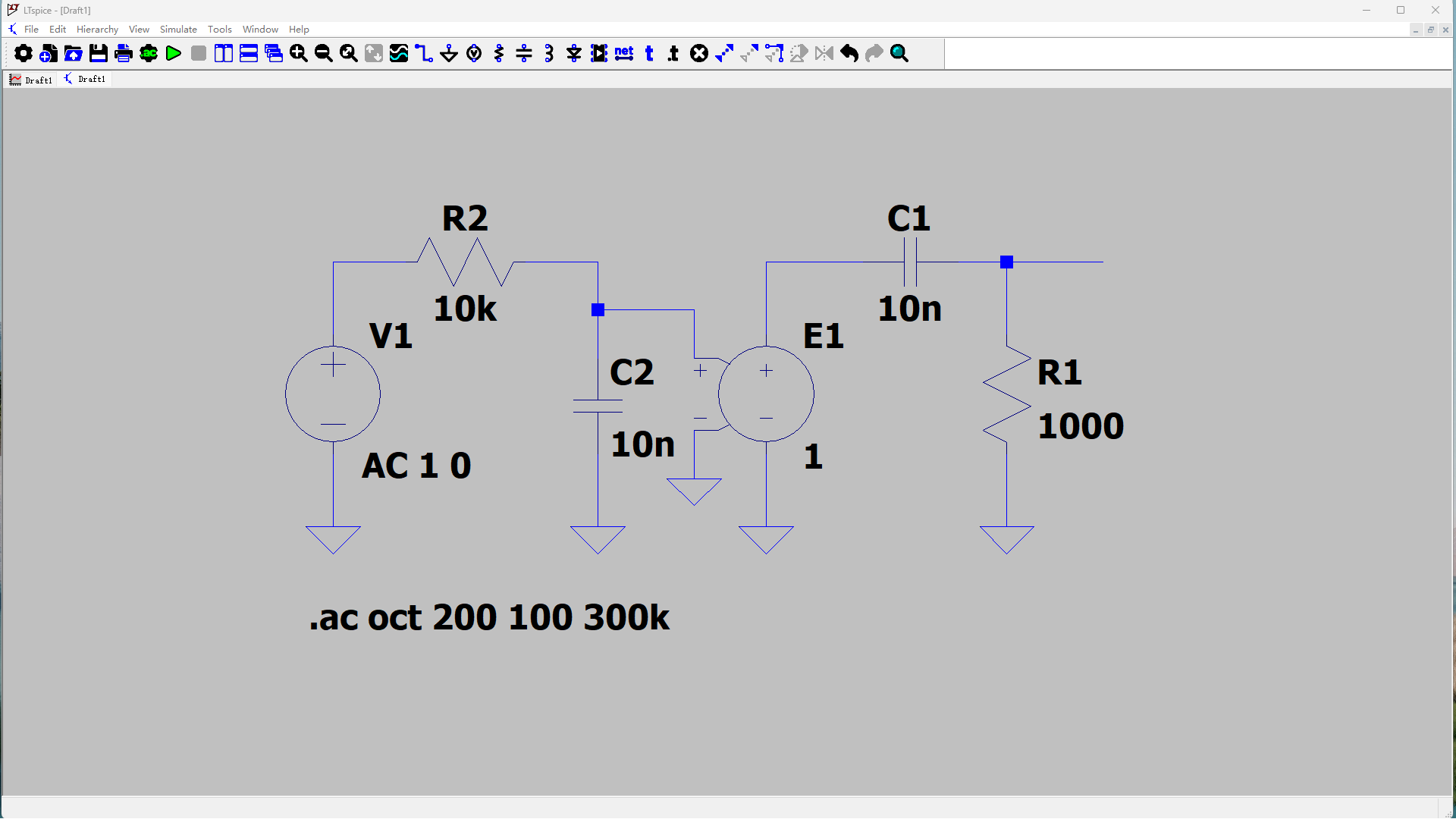Click the Undo arrow icon
Screen dimensions: 1456x819
[x=849, y=53]
